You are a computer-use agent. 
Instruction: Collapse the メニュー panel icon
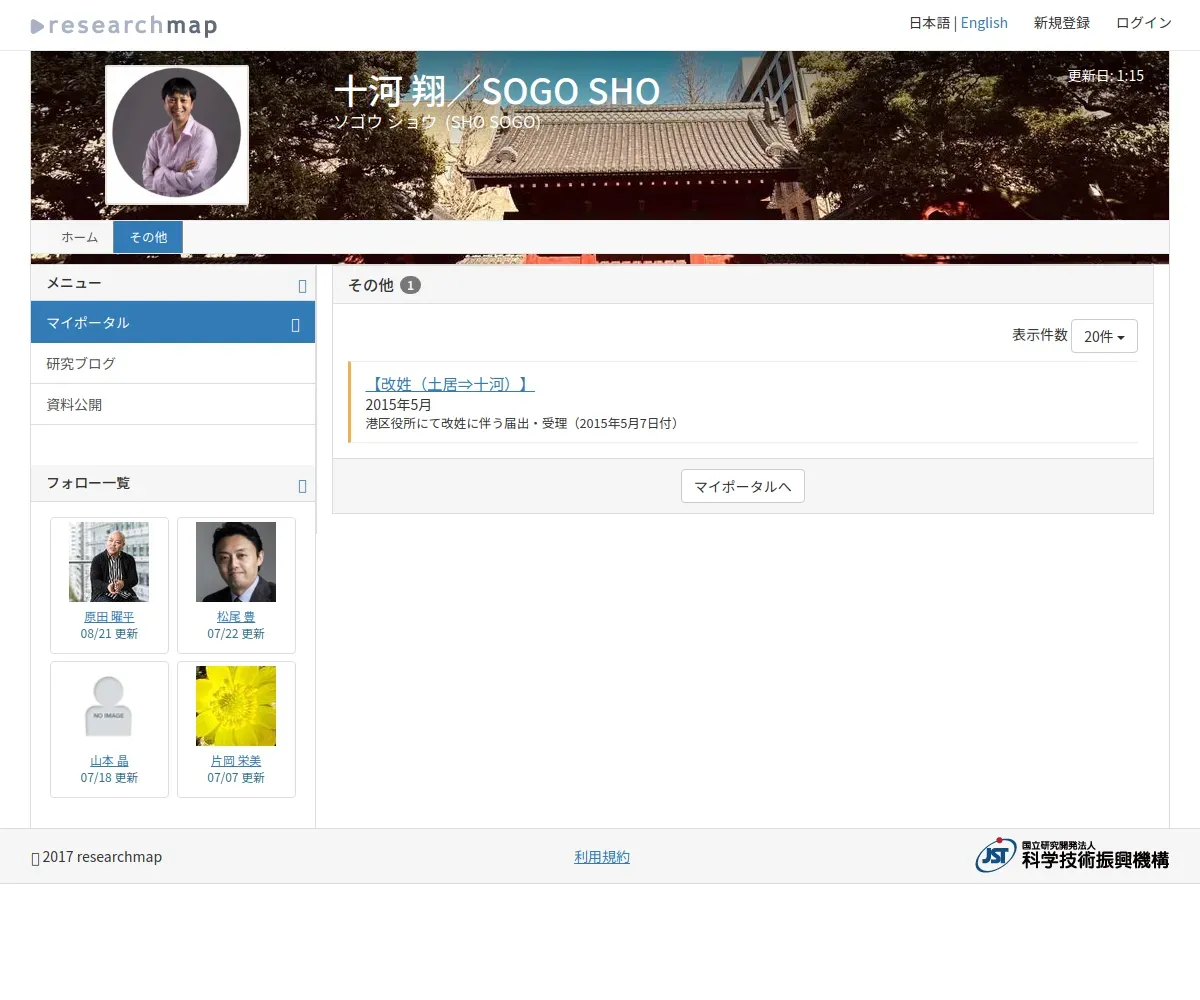pos(303,286)
